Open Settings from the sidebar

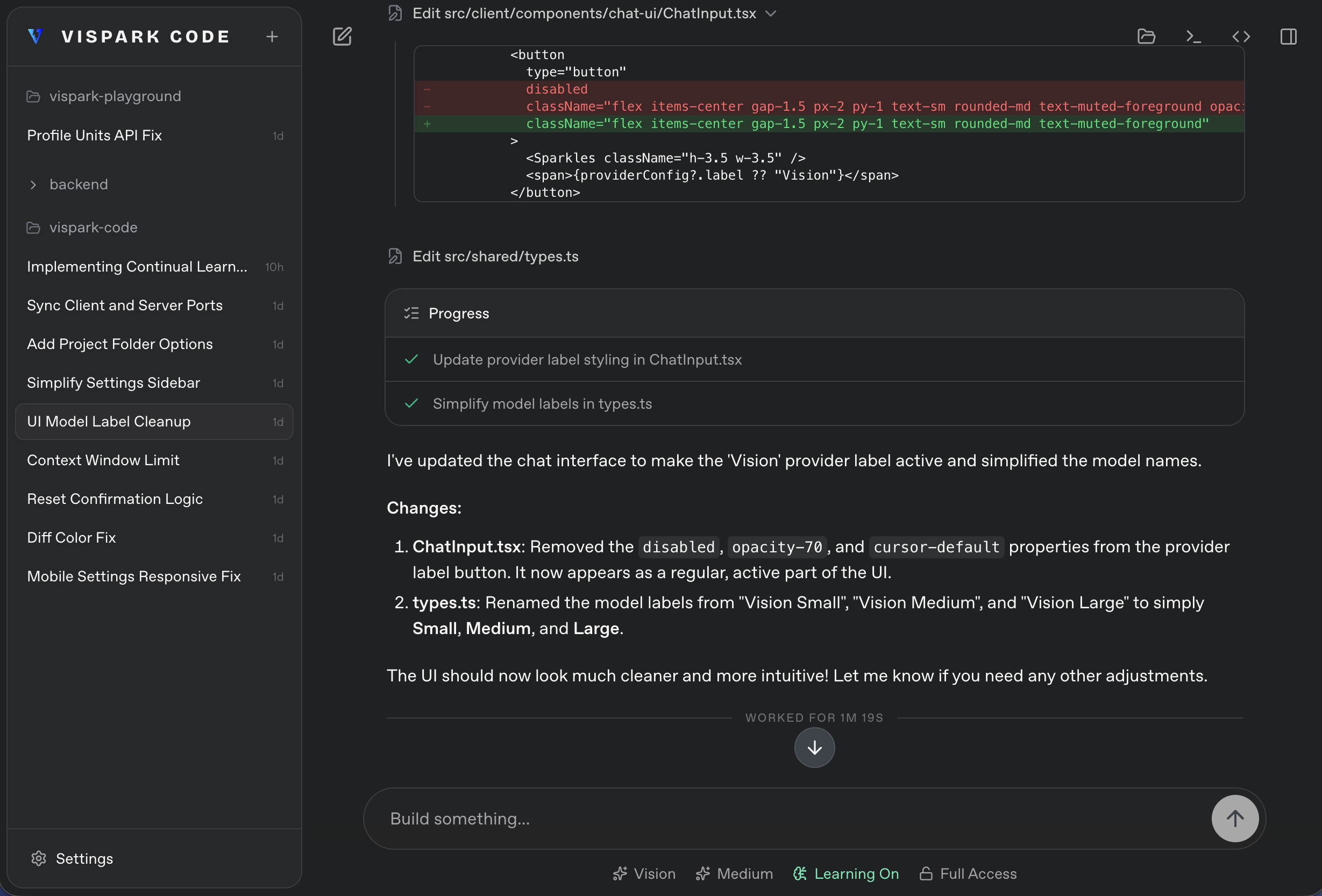pyautogui.click(x=71, y=858)
